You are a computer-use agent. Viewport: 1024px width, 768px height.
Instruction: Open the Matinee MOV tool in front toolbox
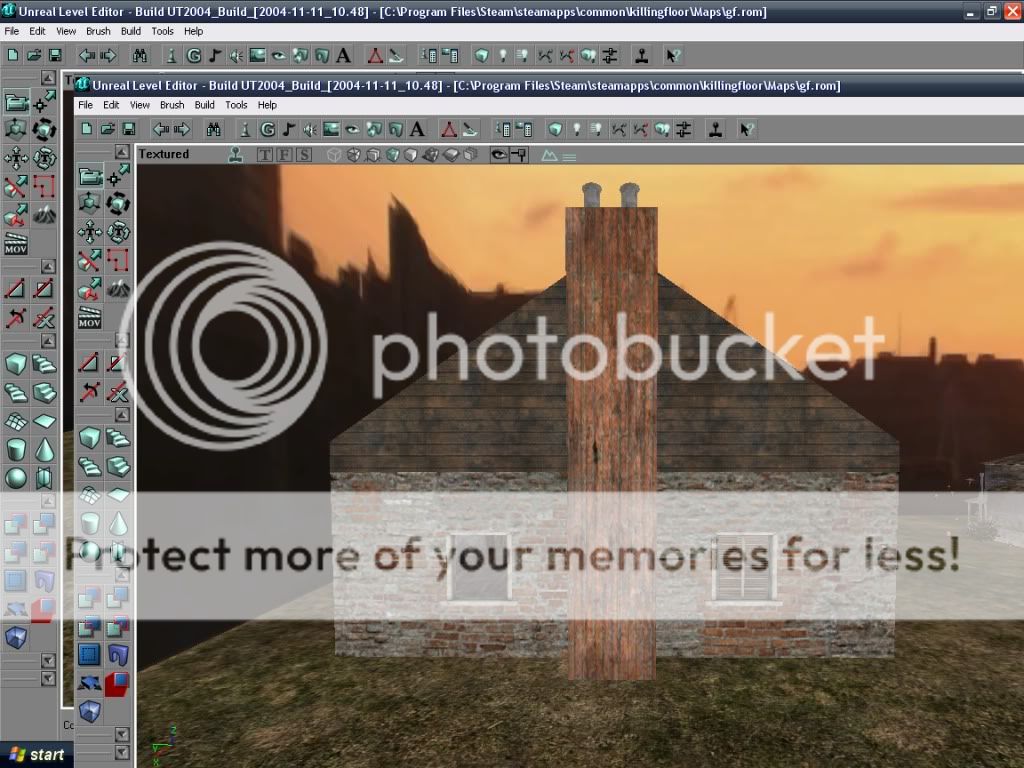90,319
